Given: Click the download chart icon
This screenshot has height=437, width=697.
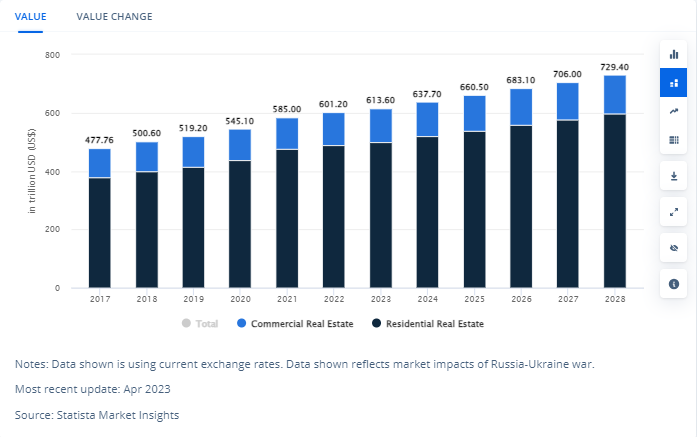Looking at the screenshot, I should click(673, 176).
